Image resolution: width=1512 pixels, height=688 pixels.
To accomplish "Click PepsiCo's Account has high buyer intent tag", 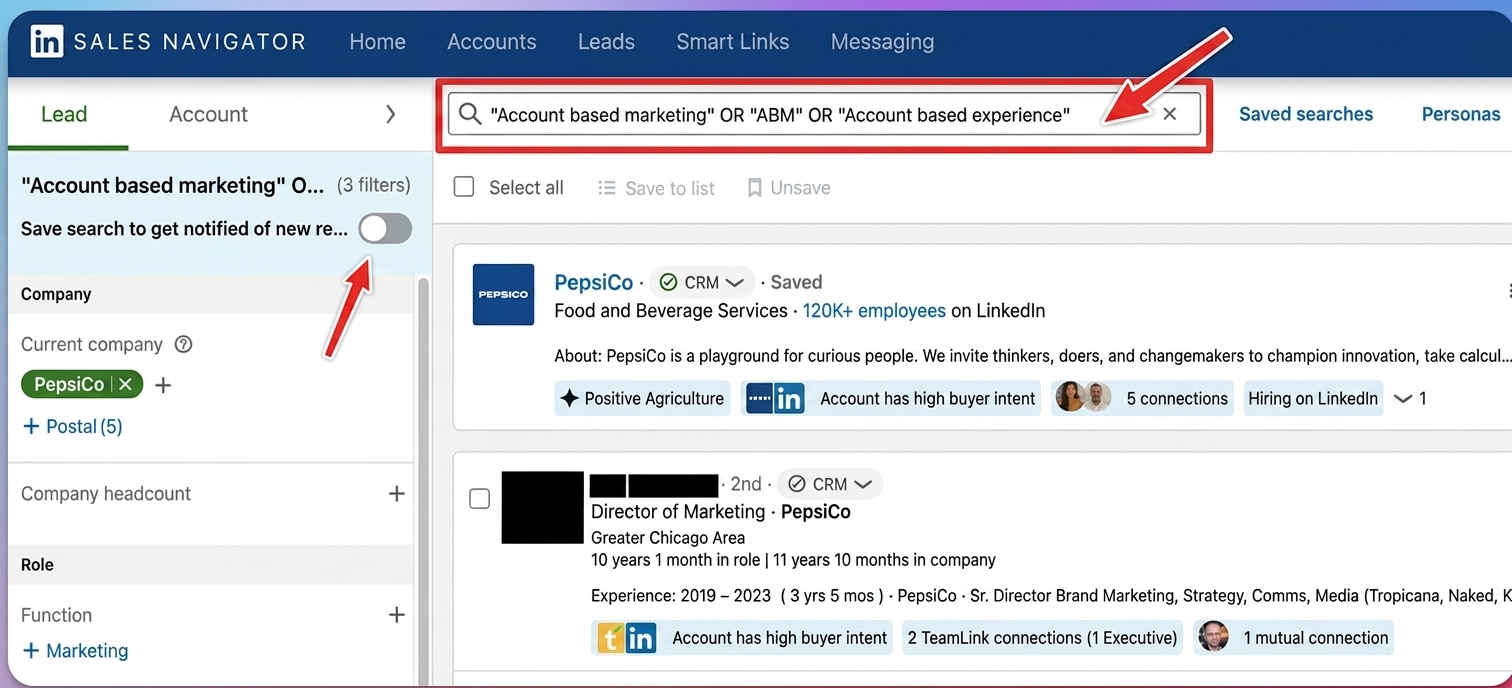I will pyautogui.click(x=893, y=398).
